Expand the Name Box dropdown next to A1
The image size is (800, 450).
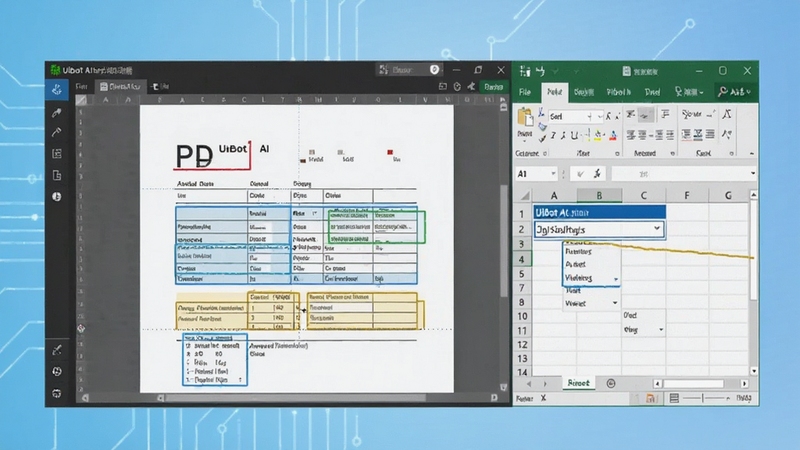(x=553, y=174)
